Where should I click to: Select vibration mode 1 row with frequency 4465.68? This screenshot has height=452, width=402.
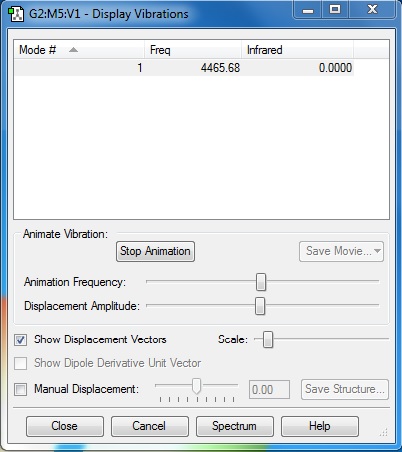pyautogui.click(x=184, y=68)
